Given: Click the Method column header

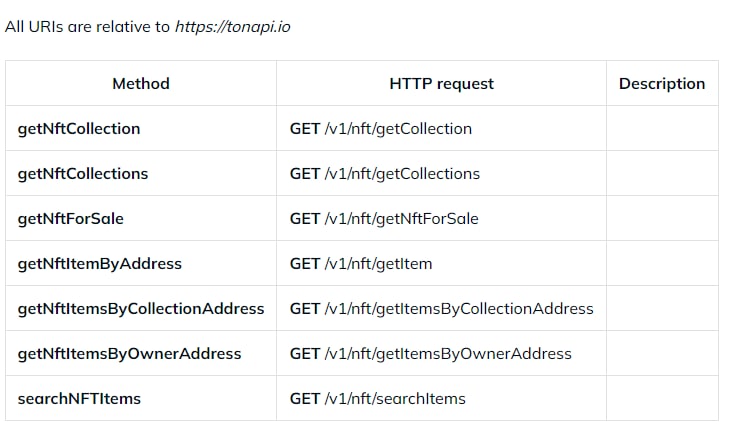Looking at the screenshot, I should pyautogui.click(x=141, y=84).
